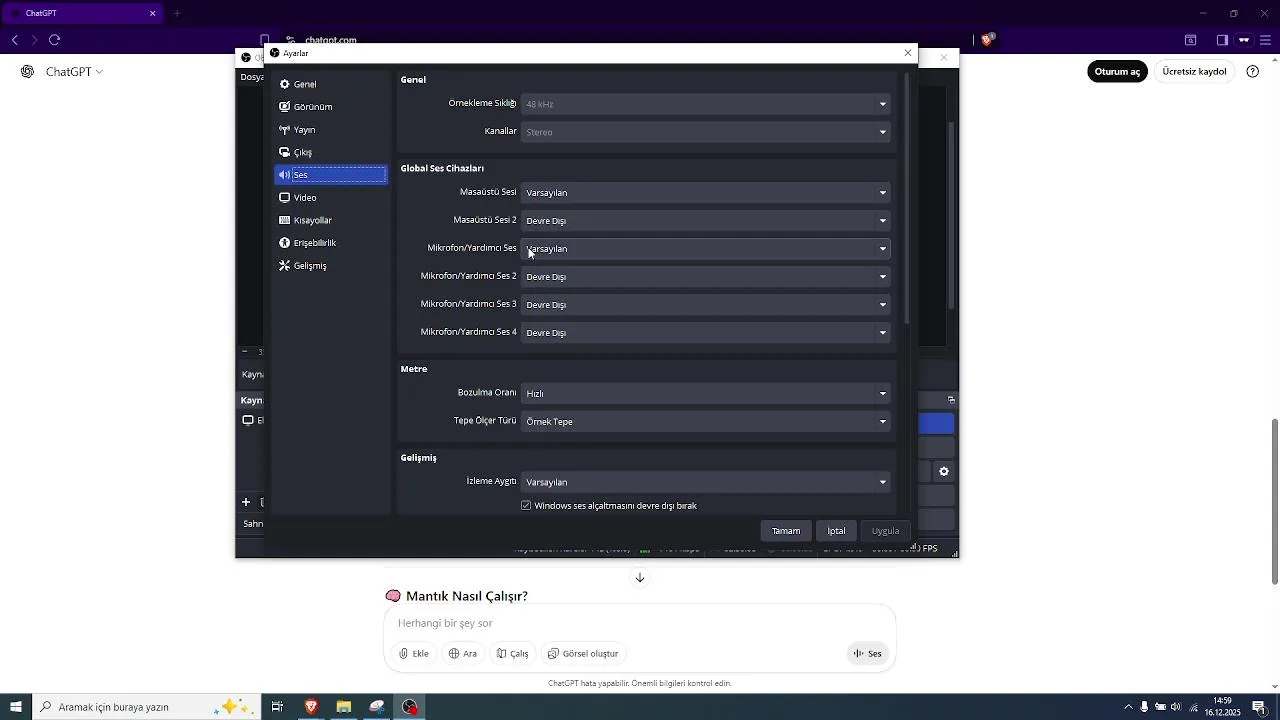The width and height of the screenshot is (1280, 720).
Task: Open the Kanallar dropdown
Action: point(705,132)
